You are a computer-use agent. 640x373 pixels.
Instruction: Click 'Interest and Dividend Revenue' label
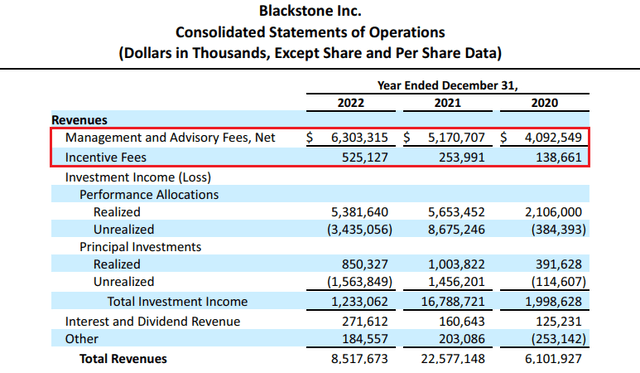click(x=153, y=322)
